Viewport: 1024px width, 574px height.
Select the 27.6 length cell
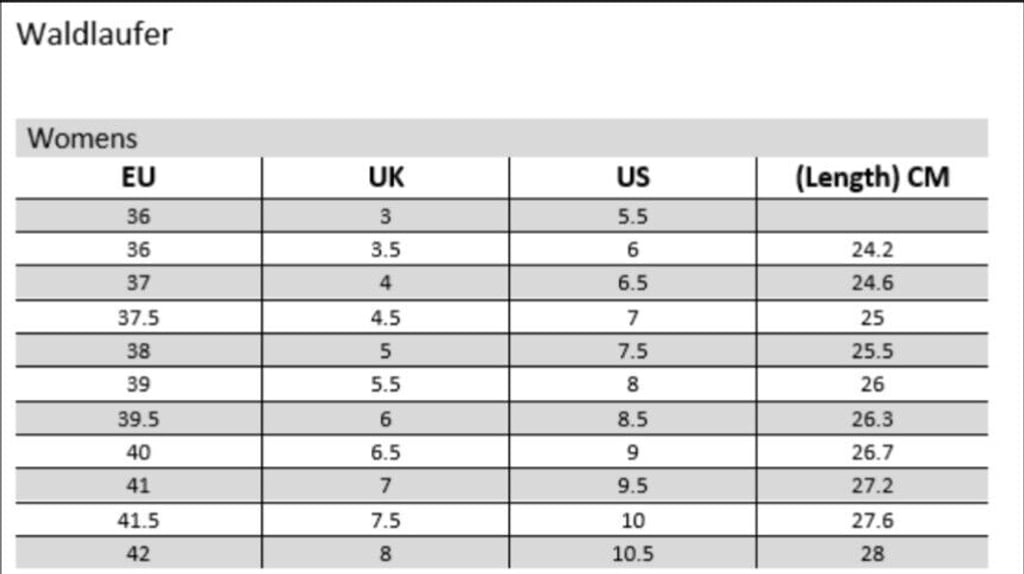coord(872,520)
